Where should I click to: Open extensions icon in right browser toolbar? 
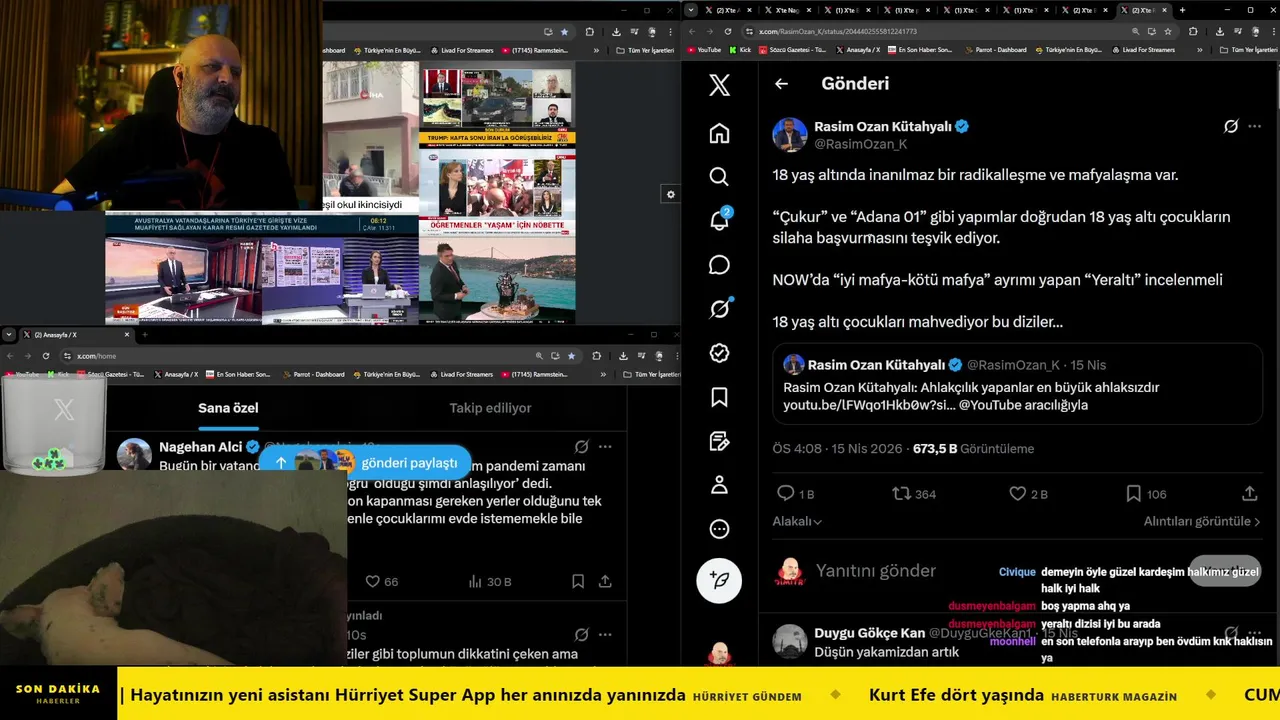(x=1191, y=31)
